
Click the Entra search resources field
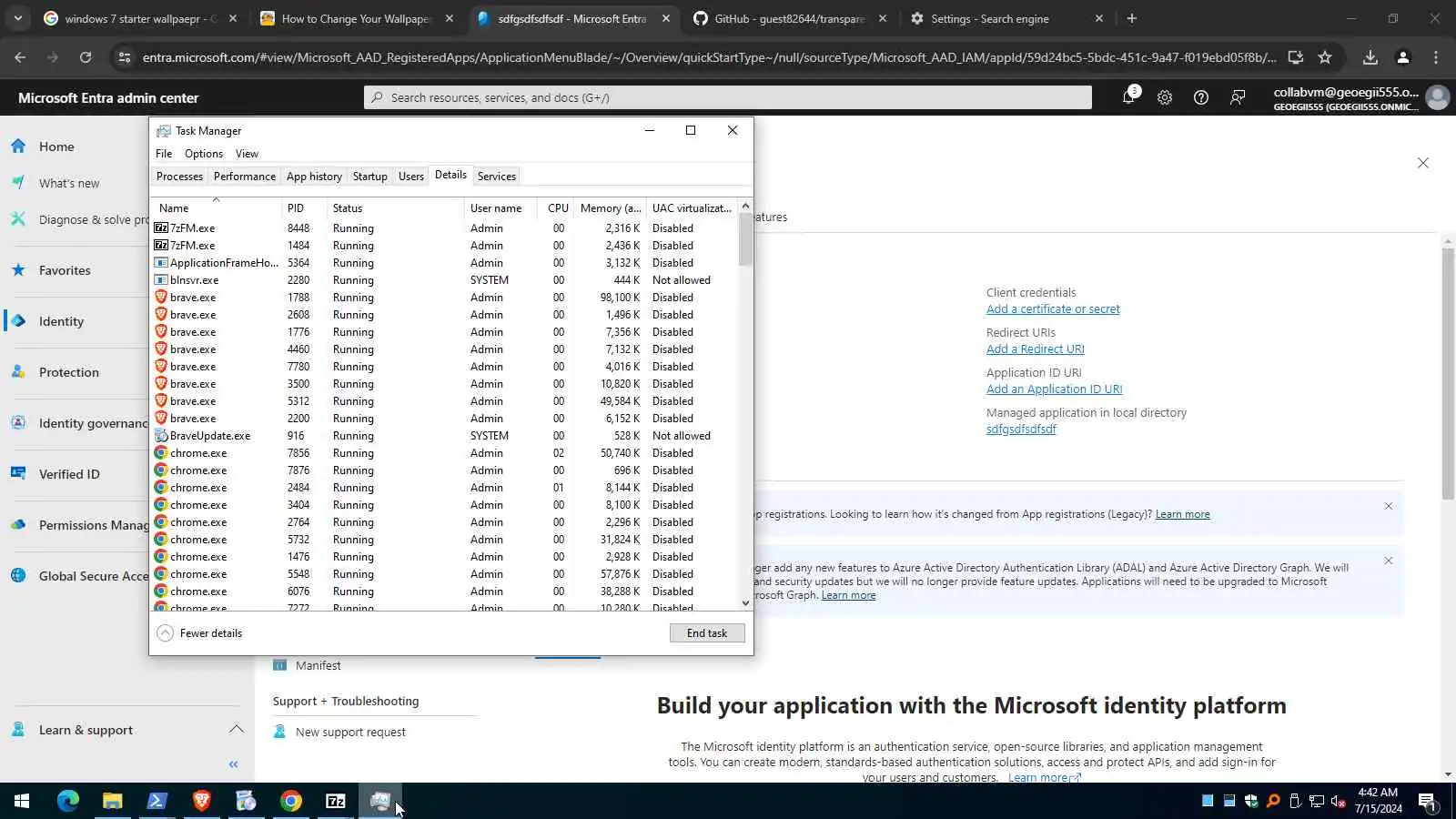[x=728, y=97]
